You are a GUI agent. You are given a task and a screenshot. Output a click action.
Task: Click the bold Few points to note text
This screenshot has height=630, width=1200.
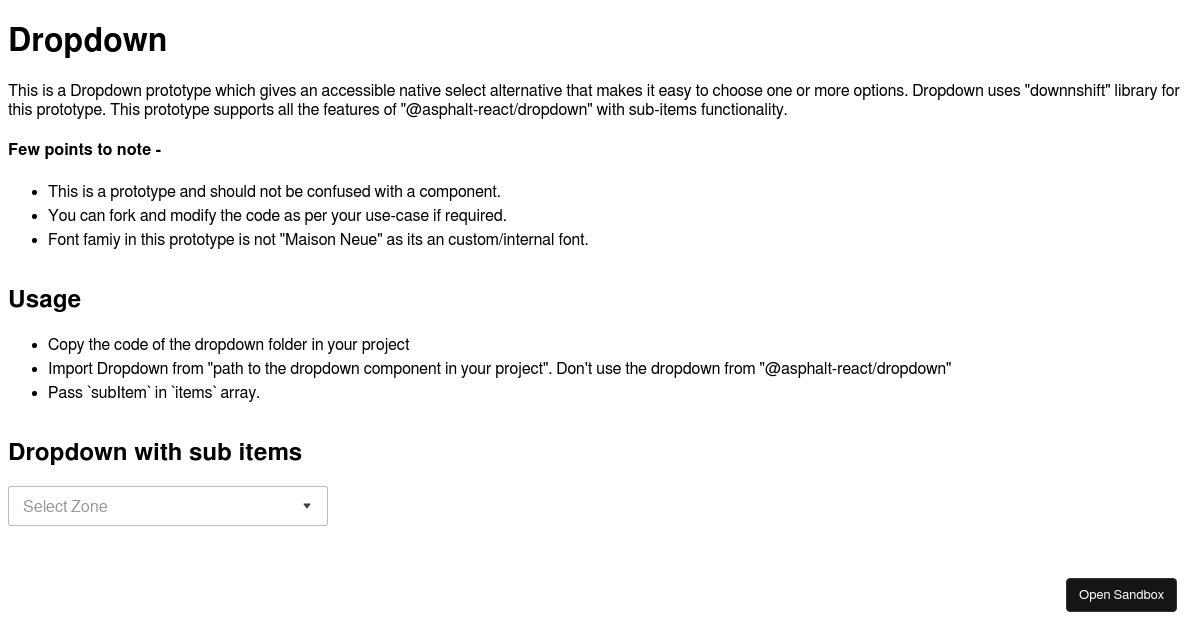[85, 150]
